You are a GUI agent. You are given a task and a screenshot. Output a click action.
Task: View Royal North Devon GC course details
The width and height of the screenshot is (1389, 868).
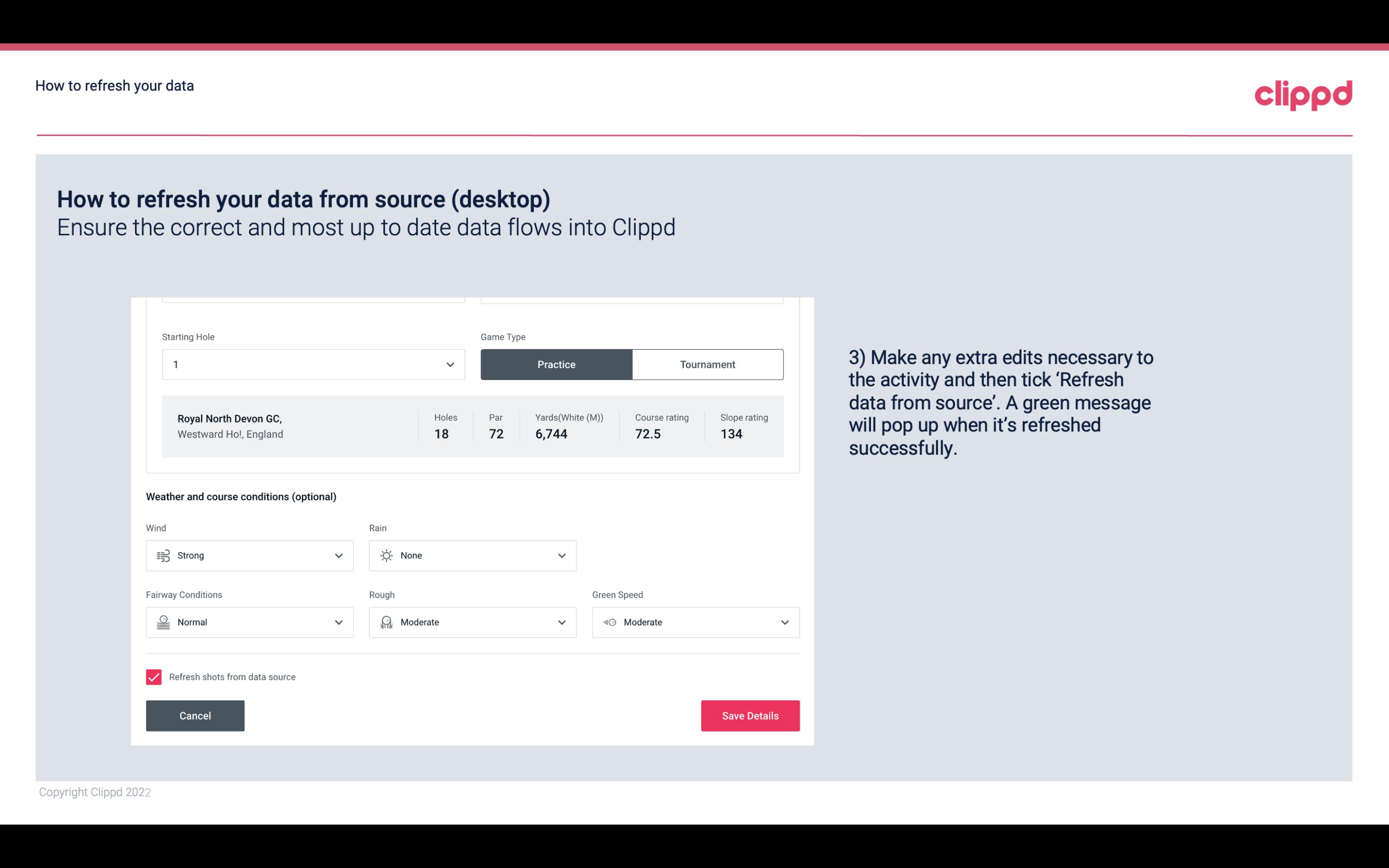coord(472,426)
